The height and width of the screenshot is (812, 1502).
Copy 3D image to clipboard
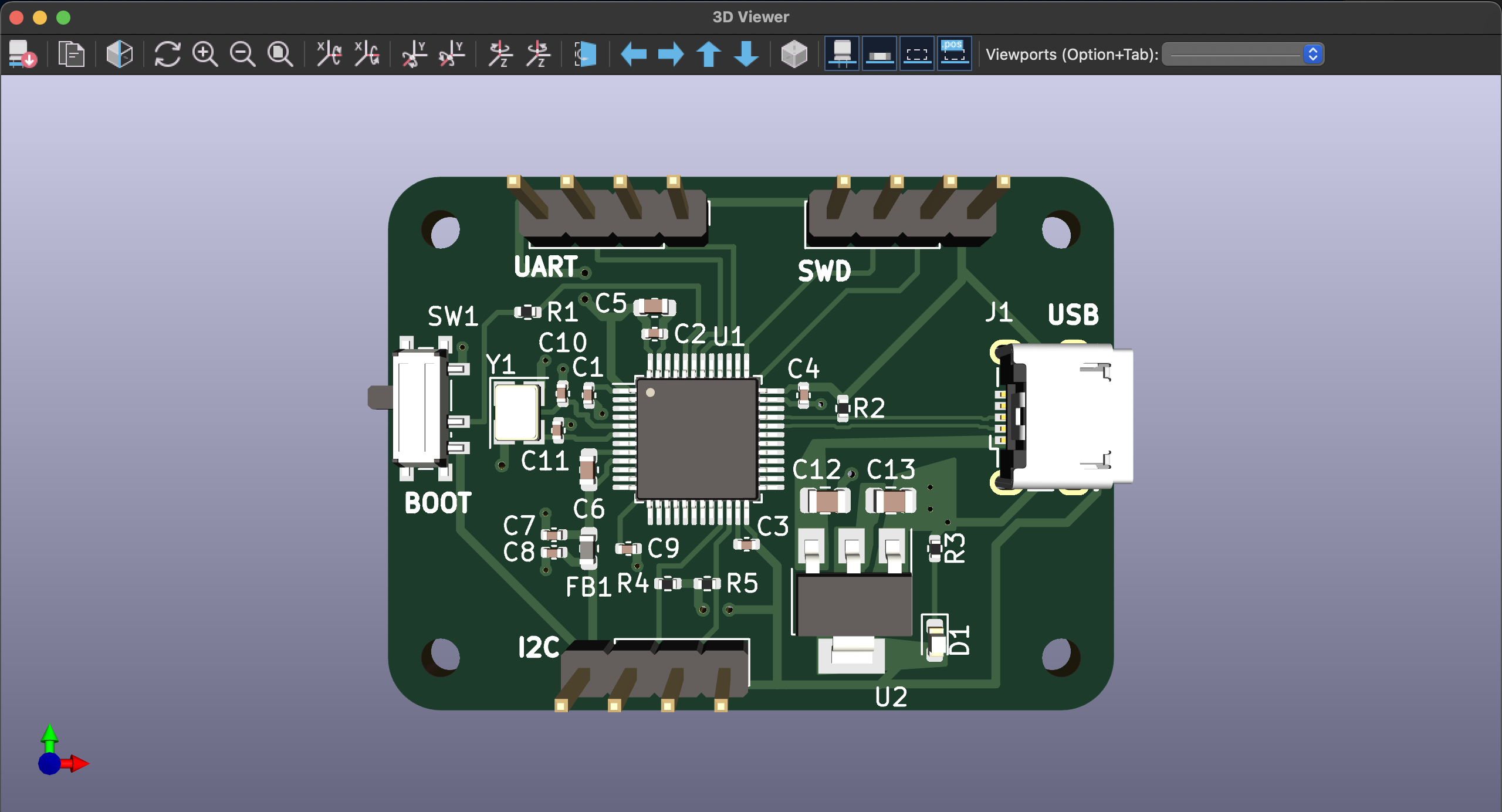[70, 54]
